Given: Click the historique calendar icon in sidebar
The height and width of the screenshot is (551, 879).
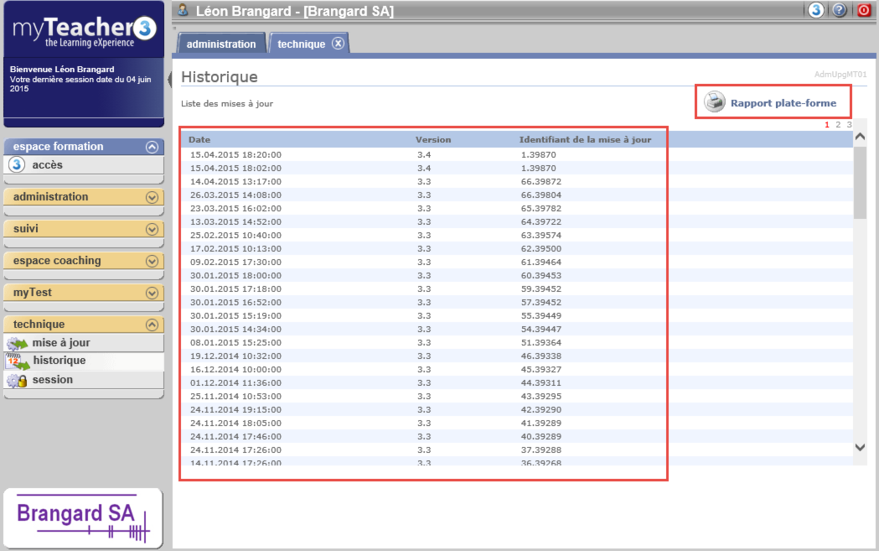Looking at the screenshot, I should (17, 361).
